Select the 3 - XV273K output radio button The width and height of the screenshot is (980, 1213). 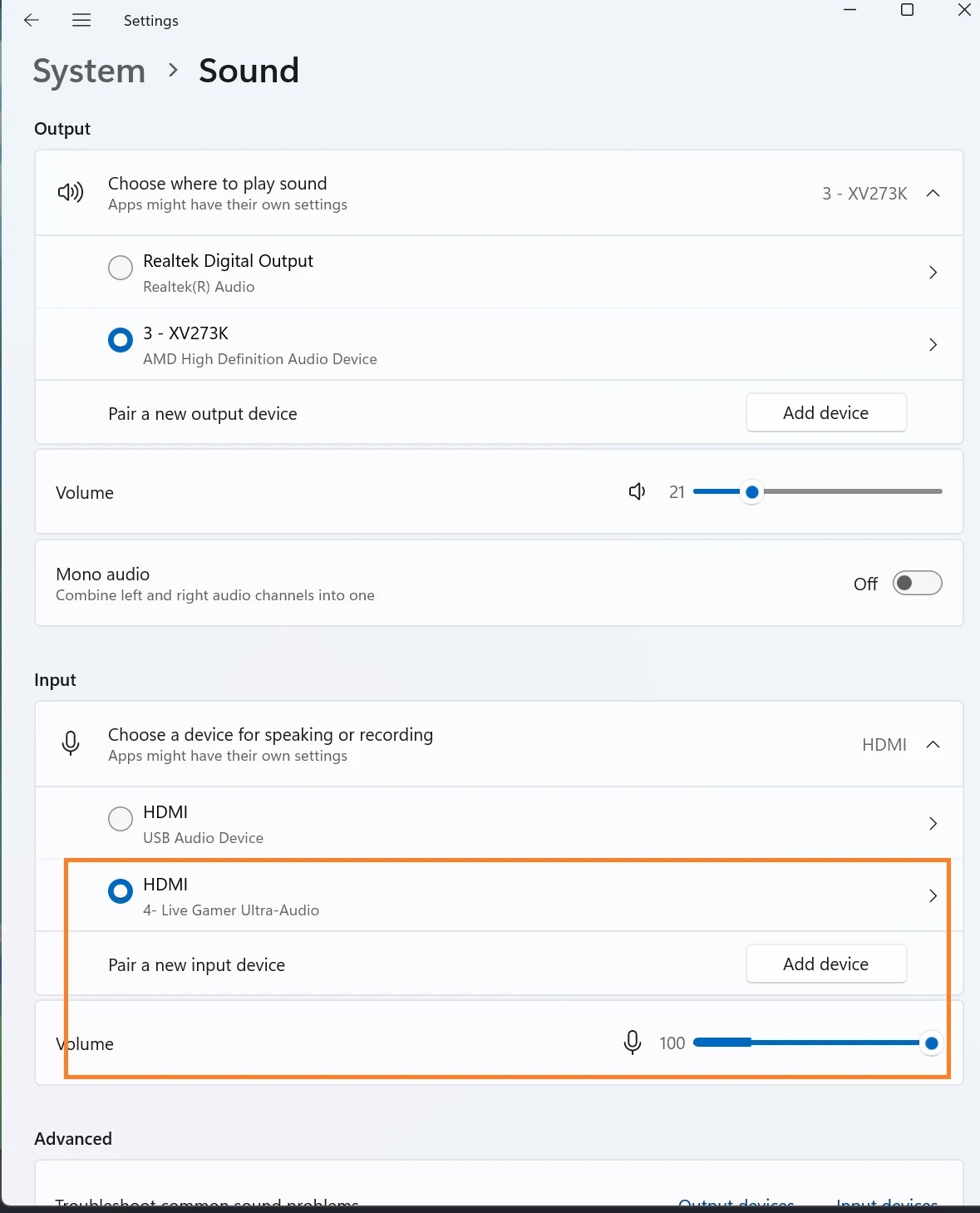click(121, 340)
